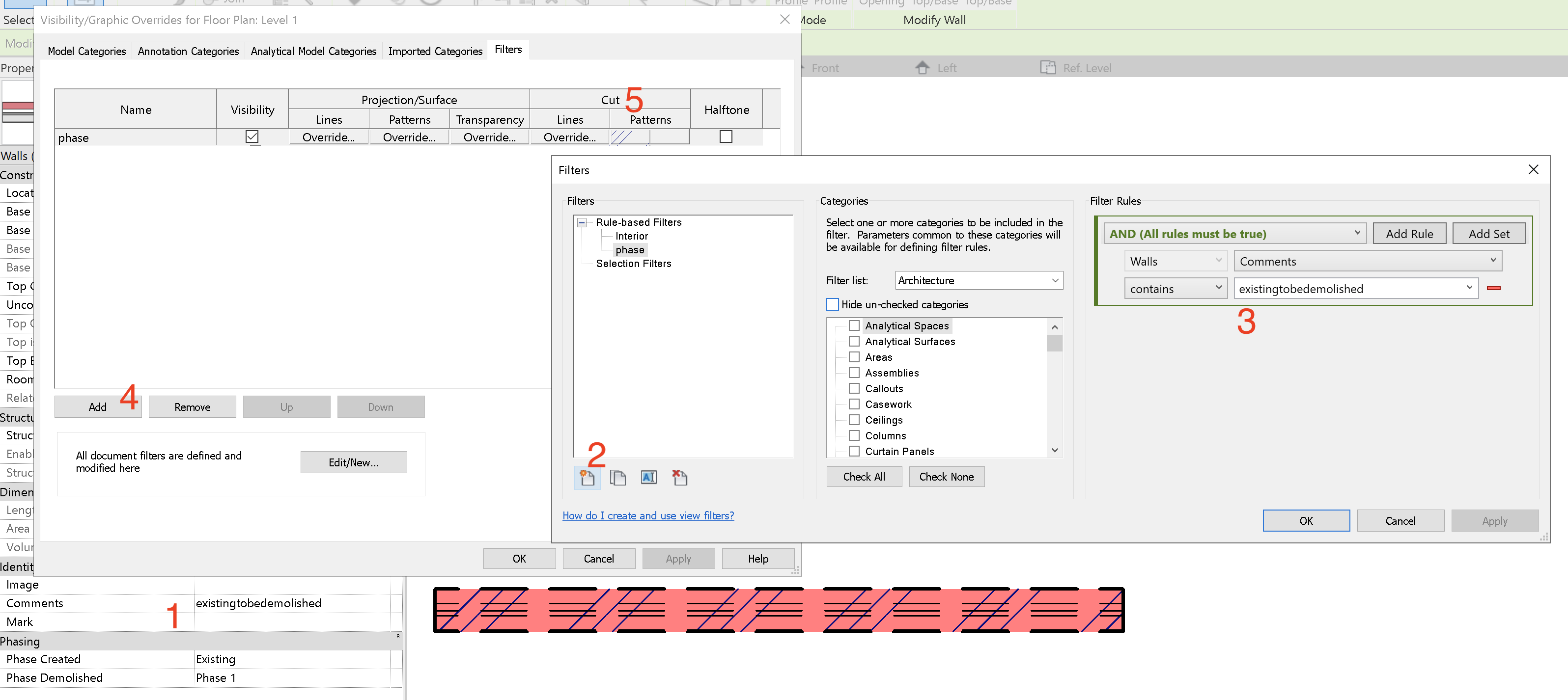Viewport: 1568px width, 700px height.
Task: Enable 'Hide un-checked categories'
Action: pyautogui.click(x=832, y=304)
